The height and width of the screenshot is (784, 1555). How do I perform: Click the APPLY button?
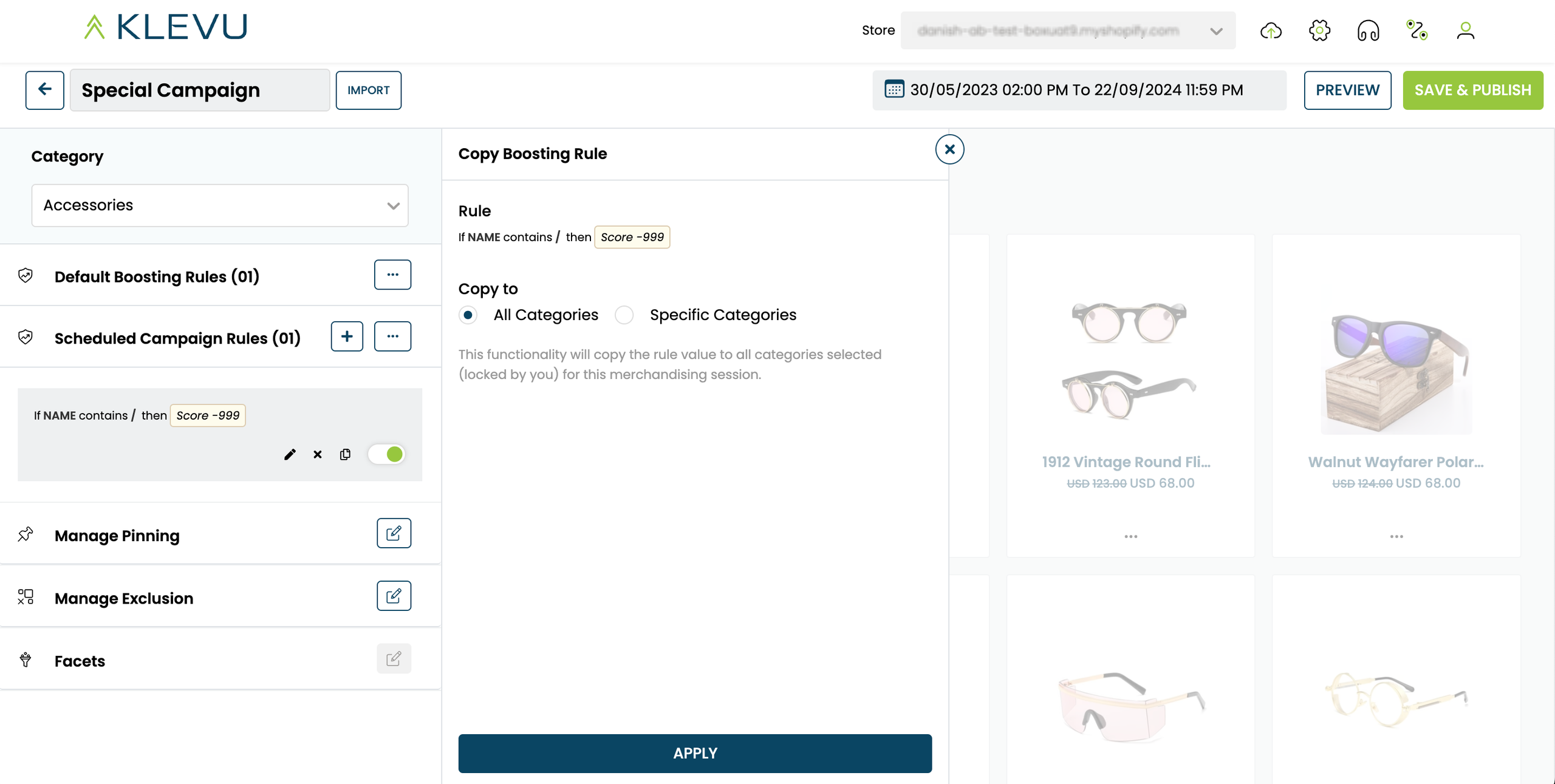click(695, 753)
